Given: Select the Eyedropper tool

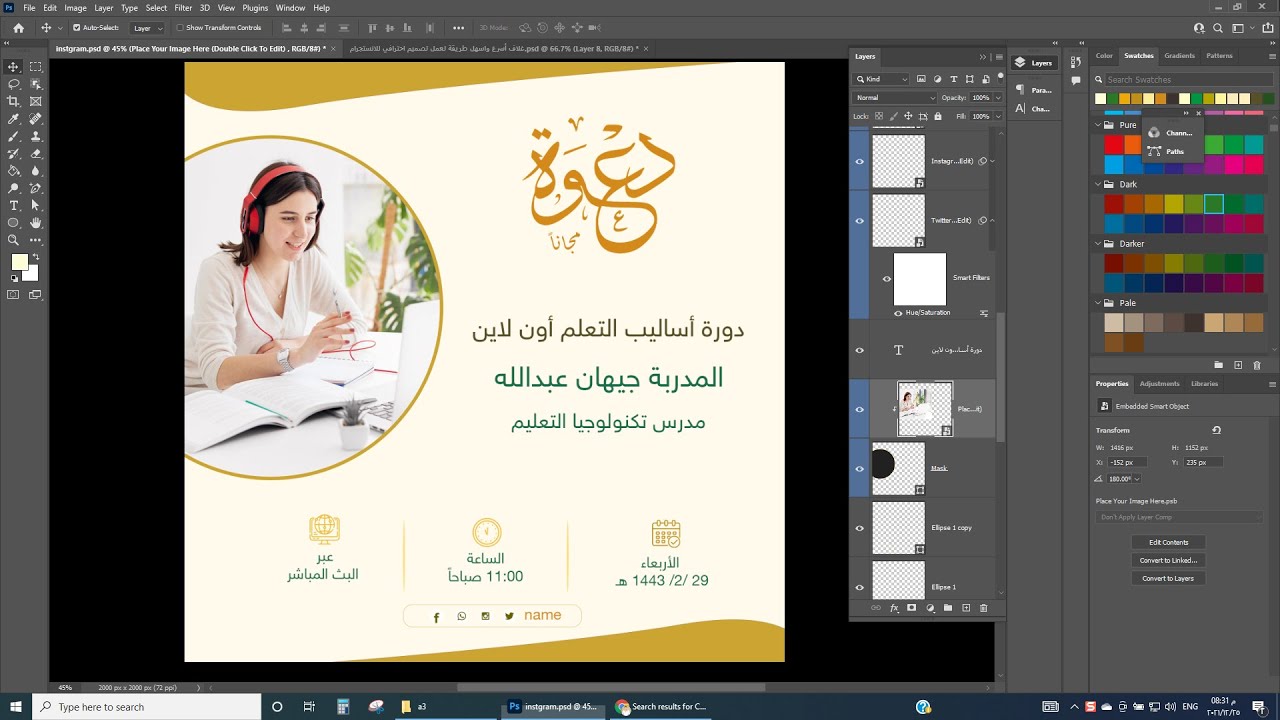Looking at the screenshot, I should (14, 119).
